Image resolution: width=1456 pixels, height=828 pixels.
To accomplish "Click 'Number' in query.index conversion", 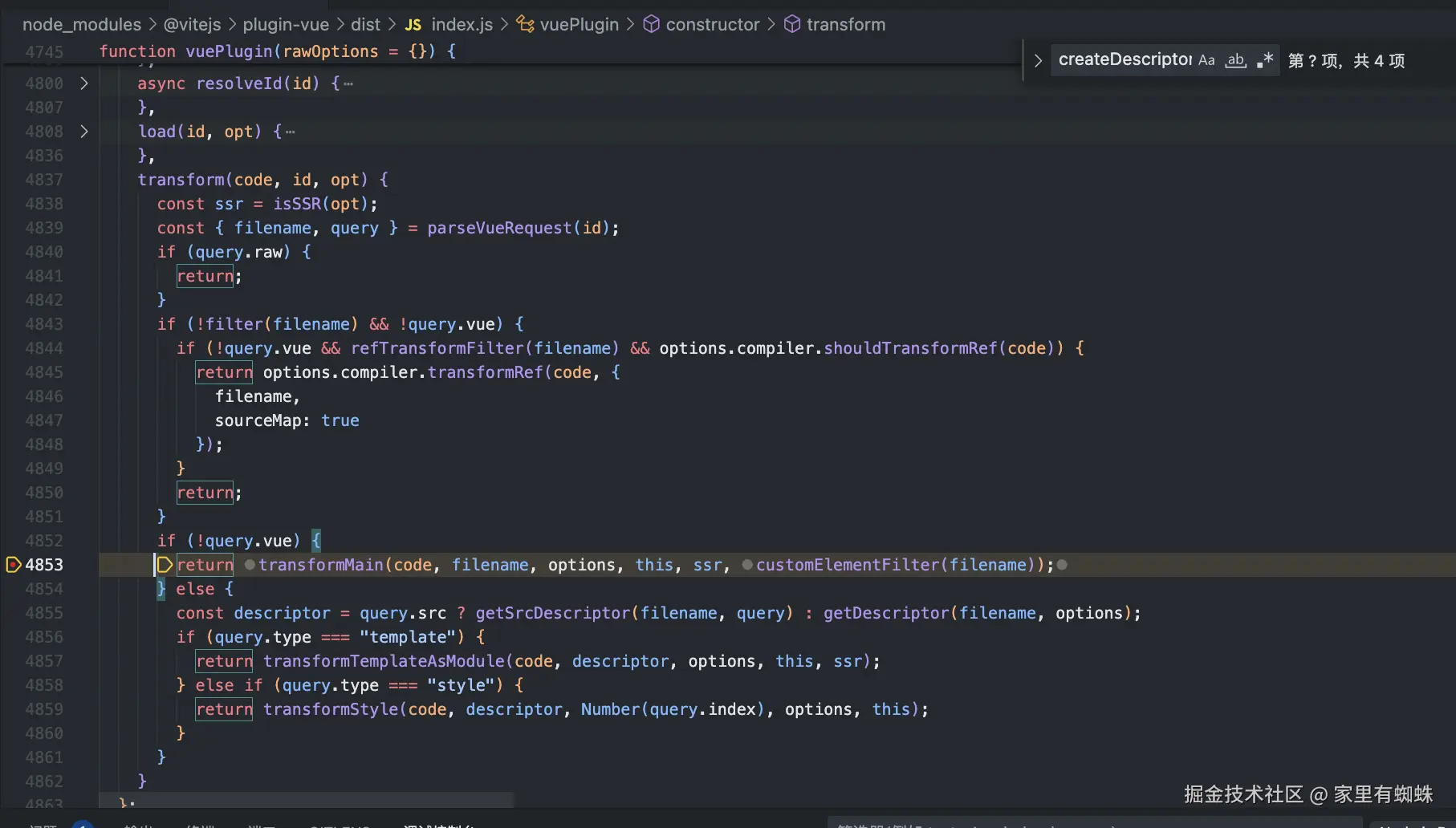I will click(610, 709).
